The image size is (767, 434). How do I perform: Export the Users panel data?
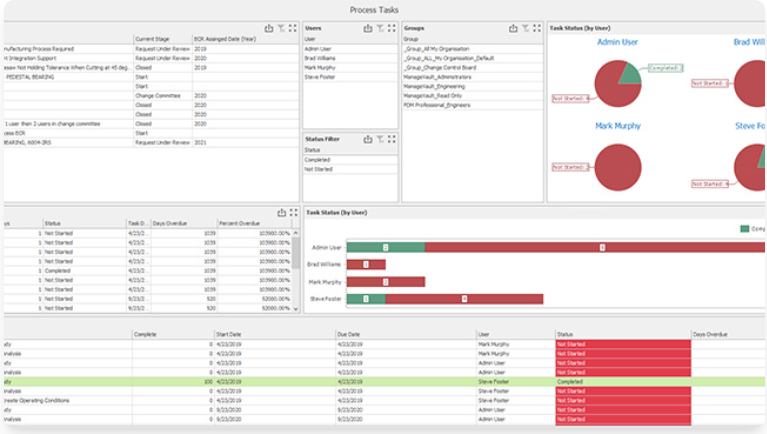tap(368, 28)
